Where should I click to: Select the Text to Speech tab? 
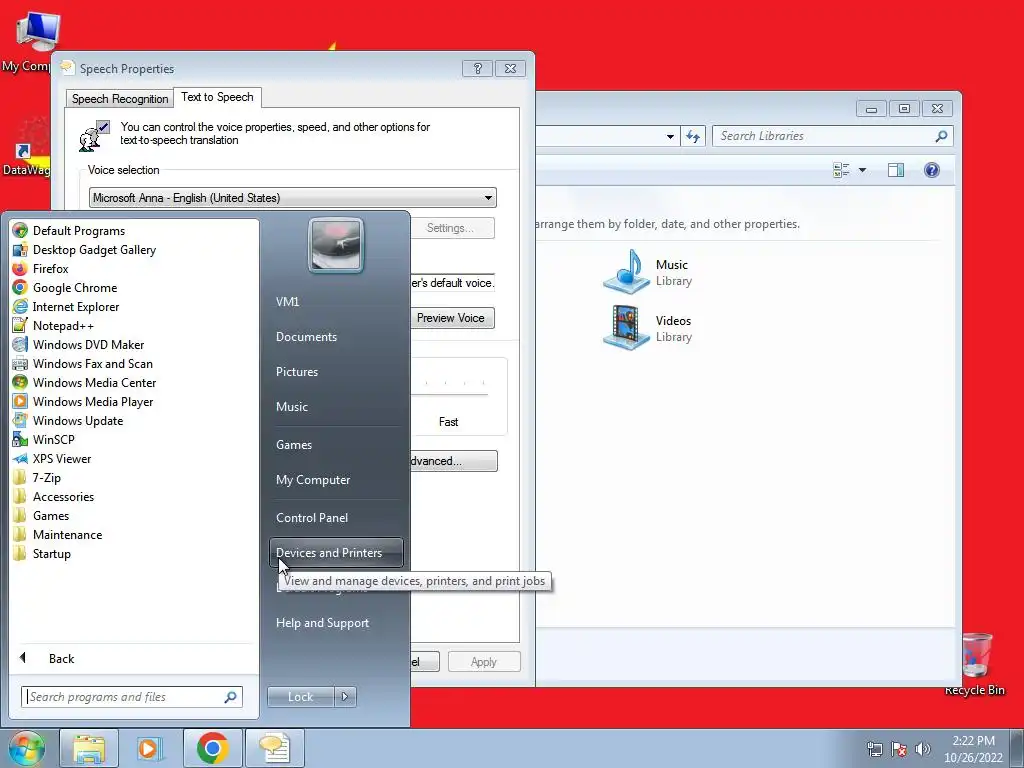[217, 97]
